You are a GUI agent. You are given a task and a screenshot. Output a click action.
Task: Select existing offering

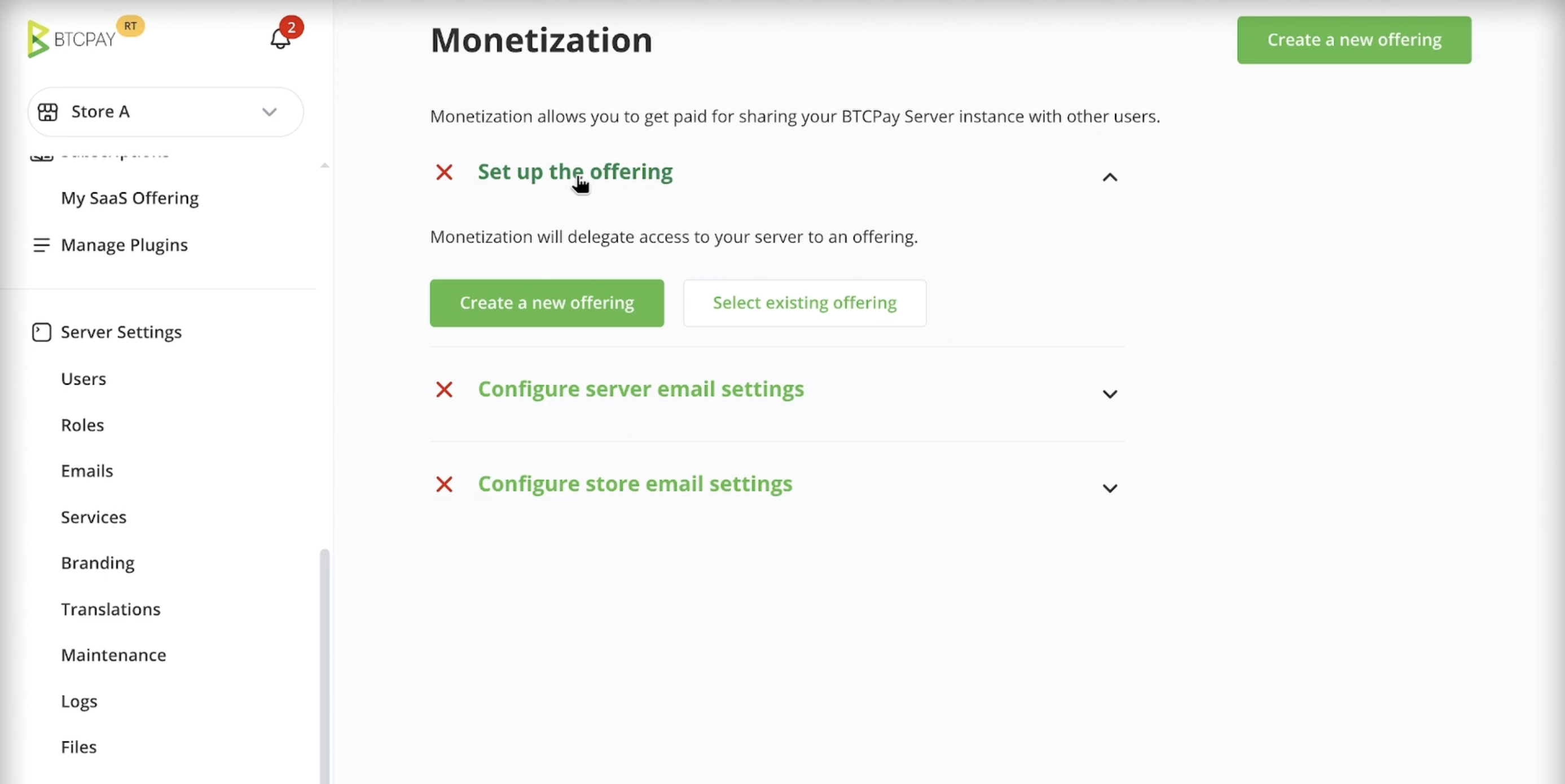[x=805, y=302]
